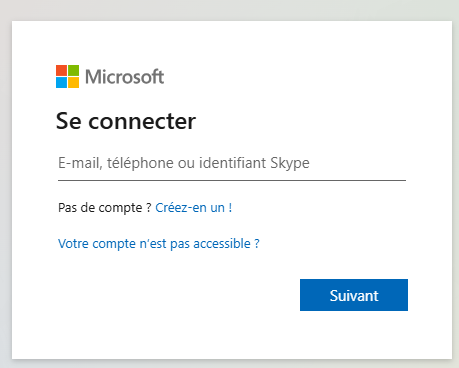Click the yellow square of Microsoft logo
The width and height of the screenshot is (459, 368).
pyautogui.click(x=74, y=83)
